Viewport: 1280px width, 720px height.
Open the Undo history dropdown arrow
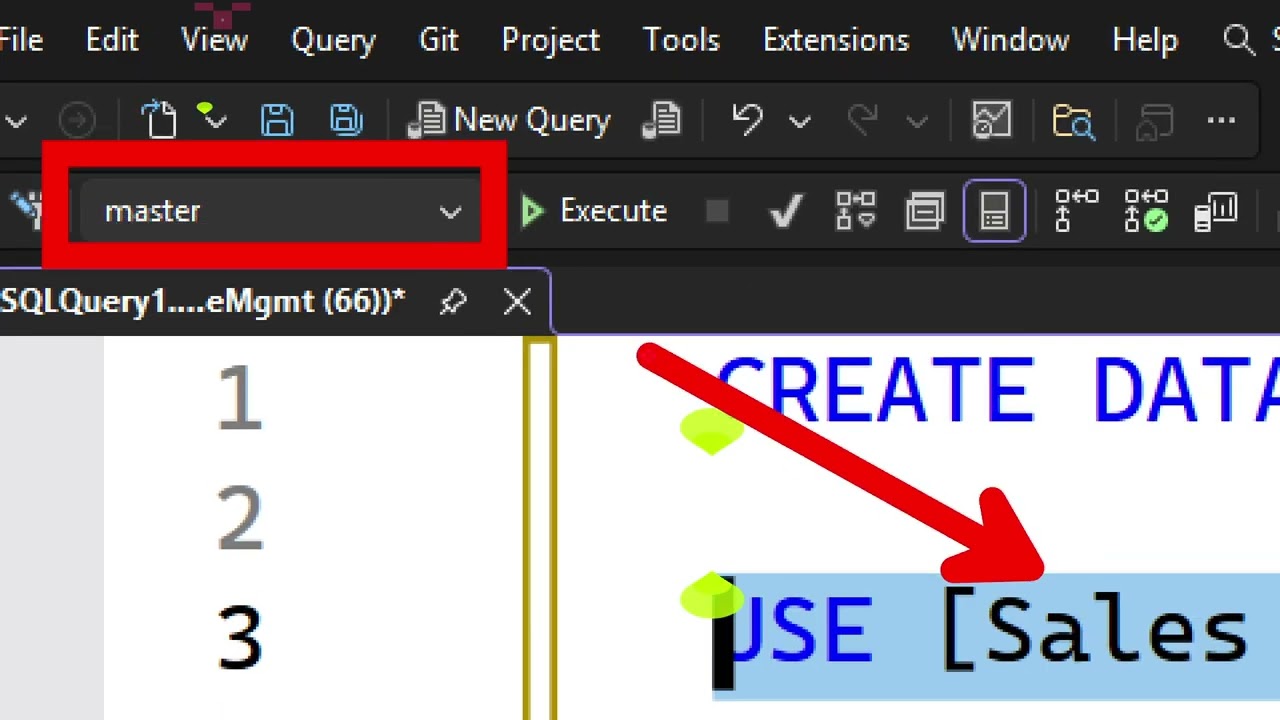coord(799,121)
